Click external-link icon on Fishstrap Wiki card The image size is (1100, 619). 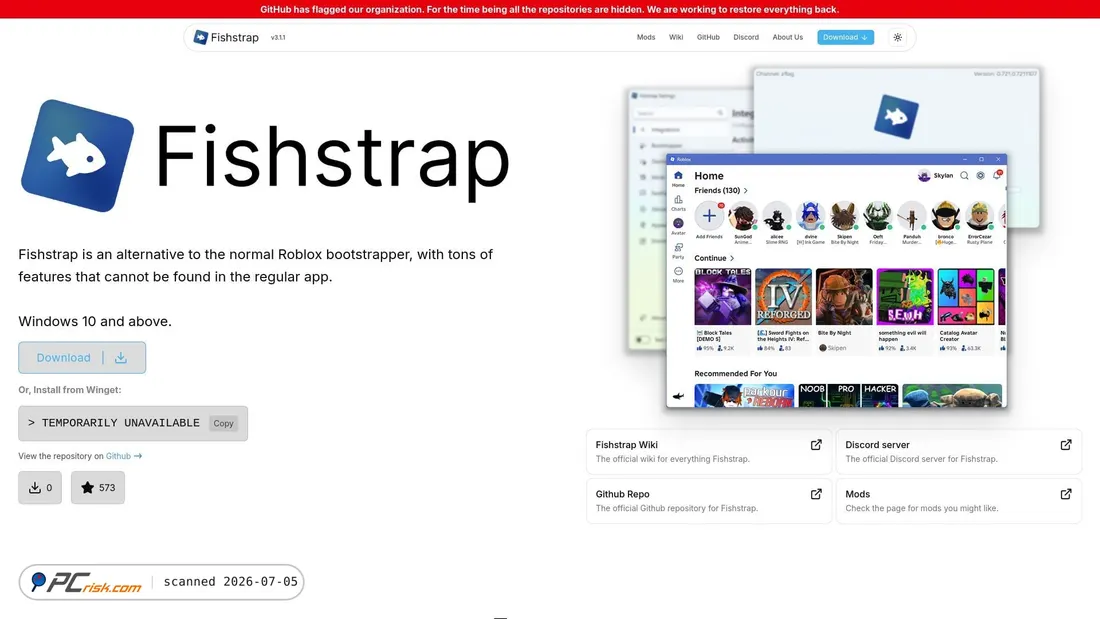click(x=816, y=445)
